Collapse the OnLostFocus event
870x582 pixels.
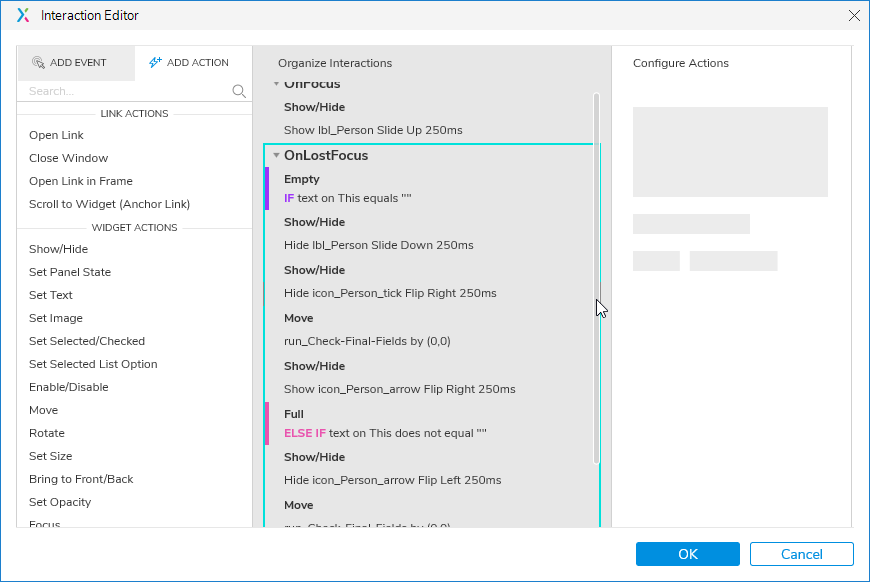coord(276,156)
